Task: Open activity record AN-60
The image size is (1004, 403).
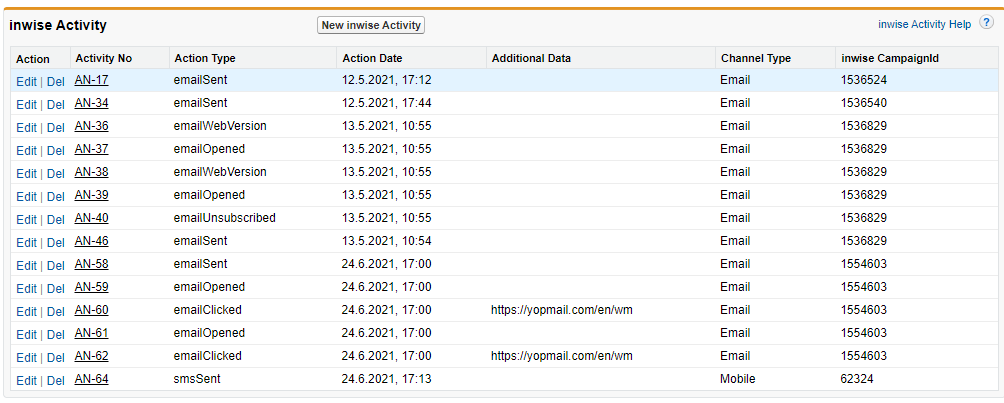Action: pos(92,310)
